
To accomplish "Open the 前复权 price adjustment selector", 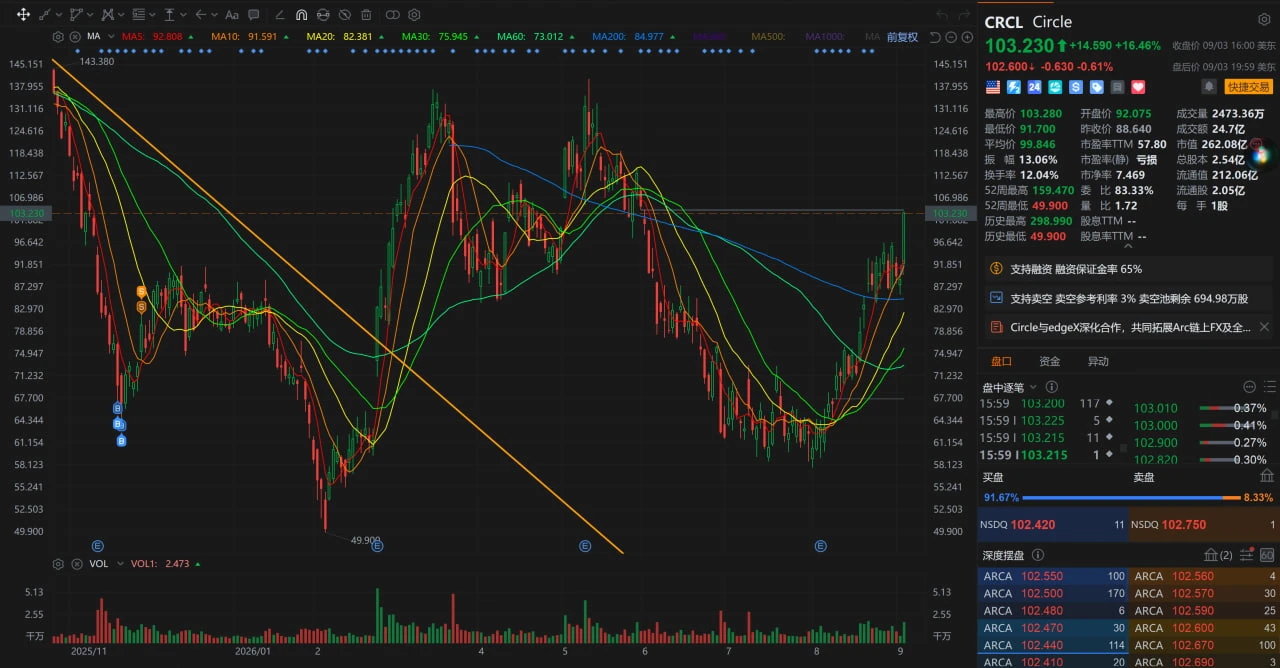I will 902,37.
